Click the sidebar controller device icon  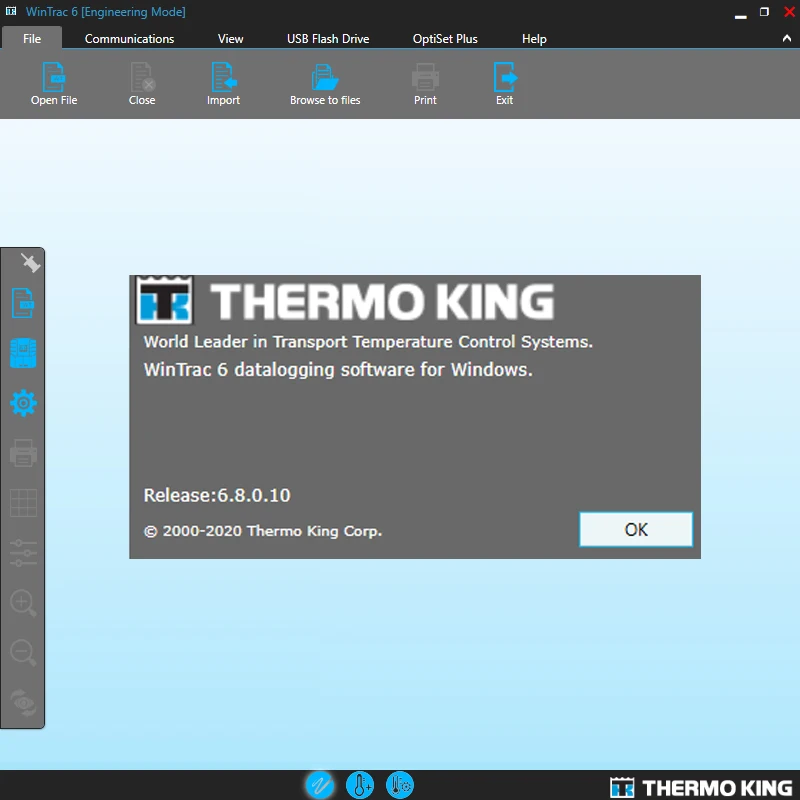coord(23,353)
